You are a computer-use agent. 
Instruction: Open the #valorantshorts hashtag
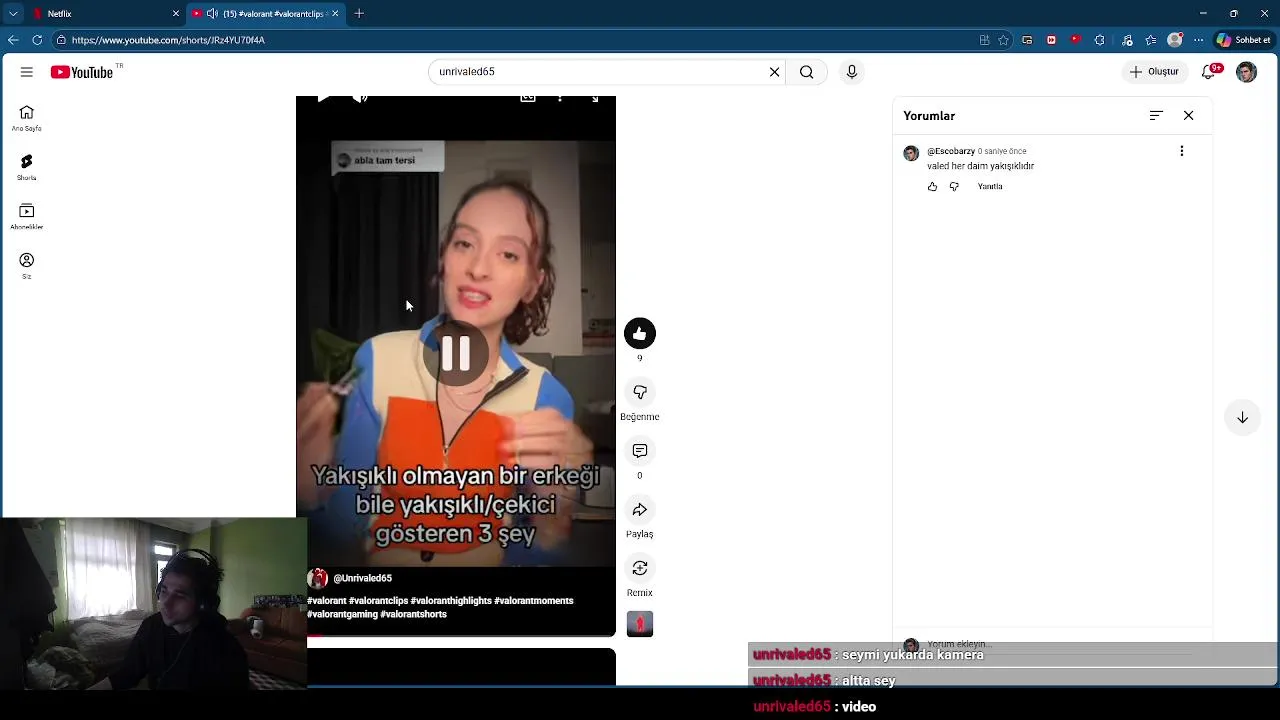pyautogui.click(x=413, y=614)
